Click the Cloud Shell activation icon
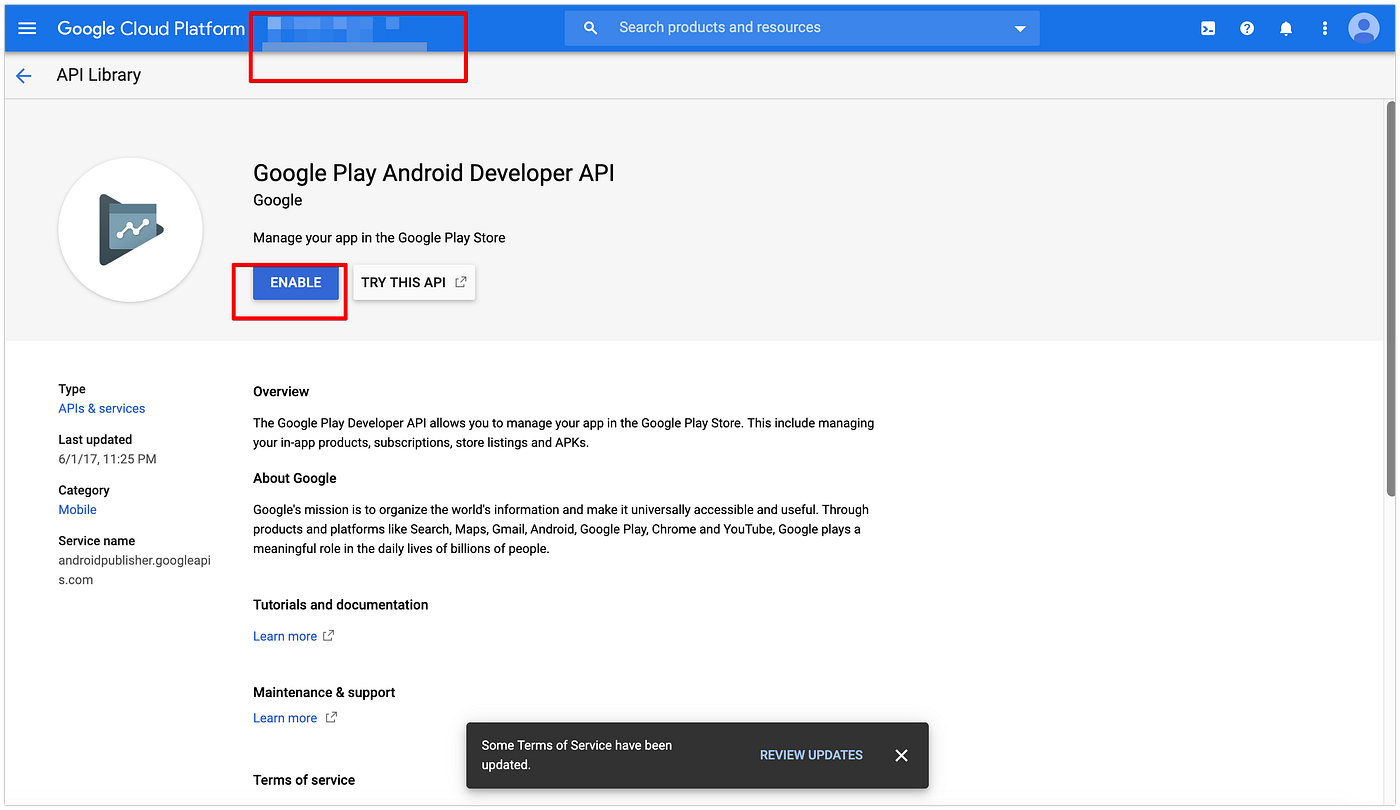The image size is (1400, 810). pyautogui.click(x=1207, y=28)
